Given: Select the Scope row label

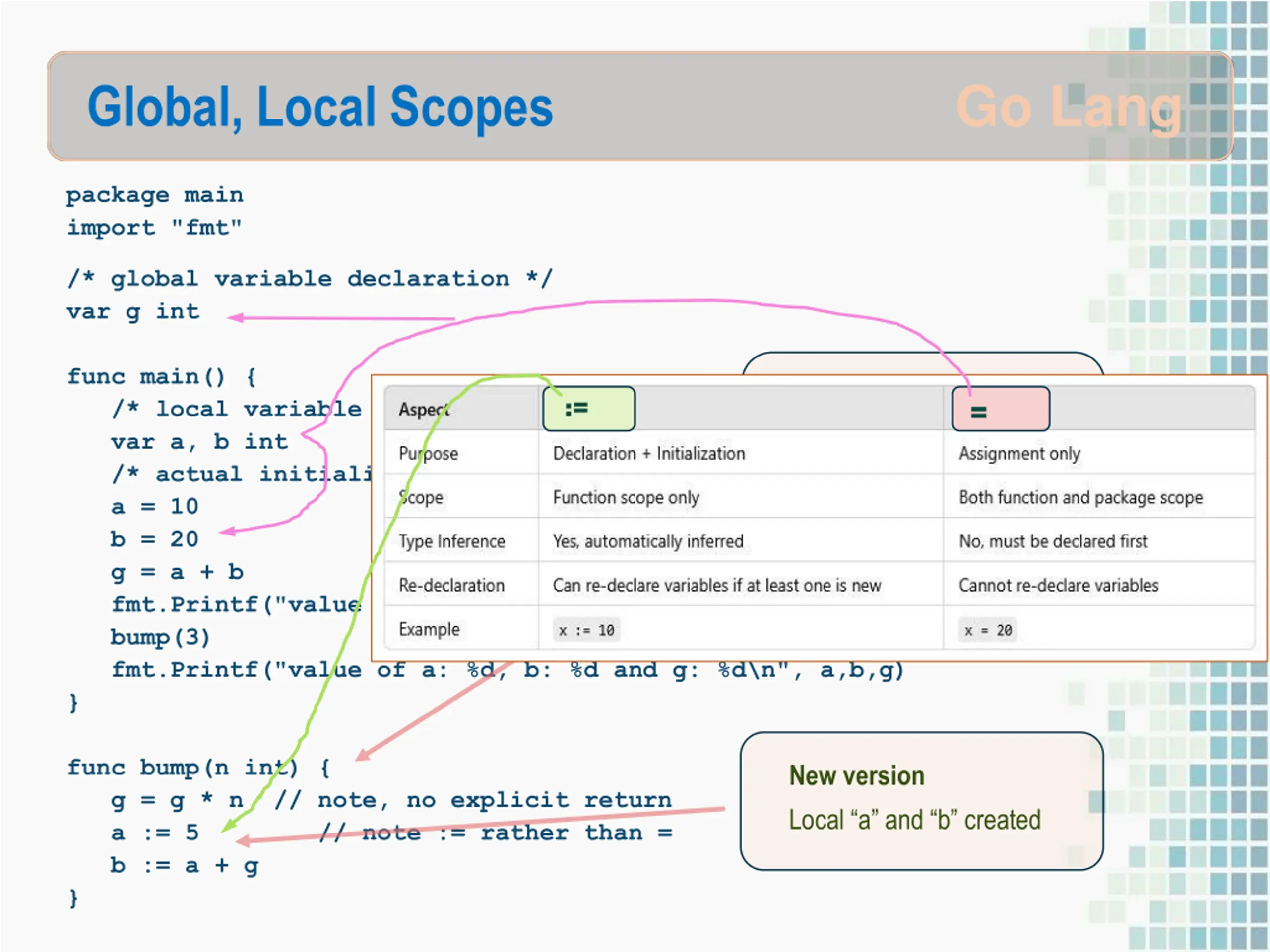Looking at the screenshot, I should (x=421, y=497).
